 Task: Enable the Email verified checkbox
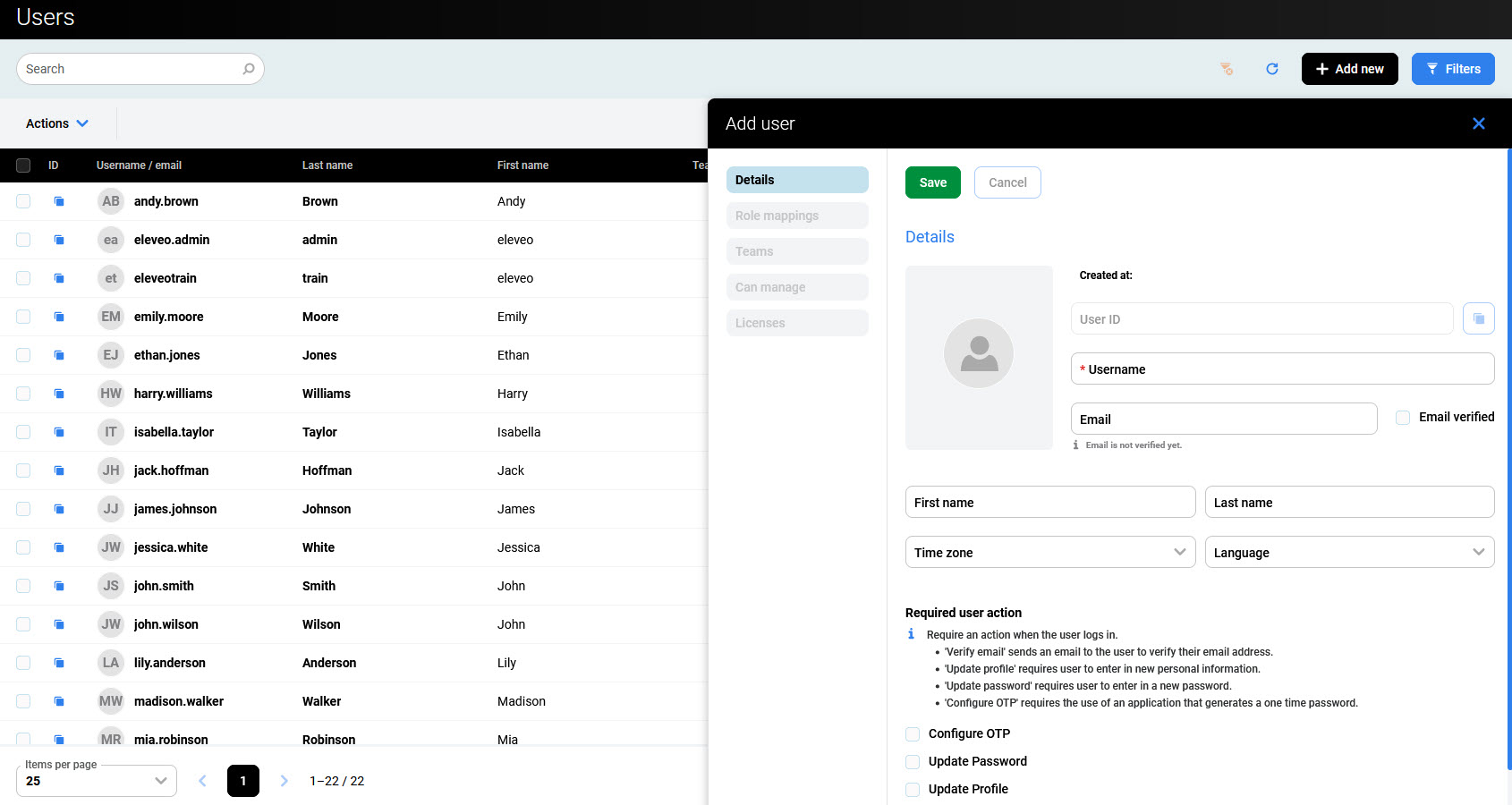(1403, 418)
